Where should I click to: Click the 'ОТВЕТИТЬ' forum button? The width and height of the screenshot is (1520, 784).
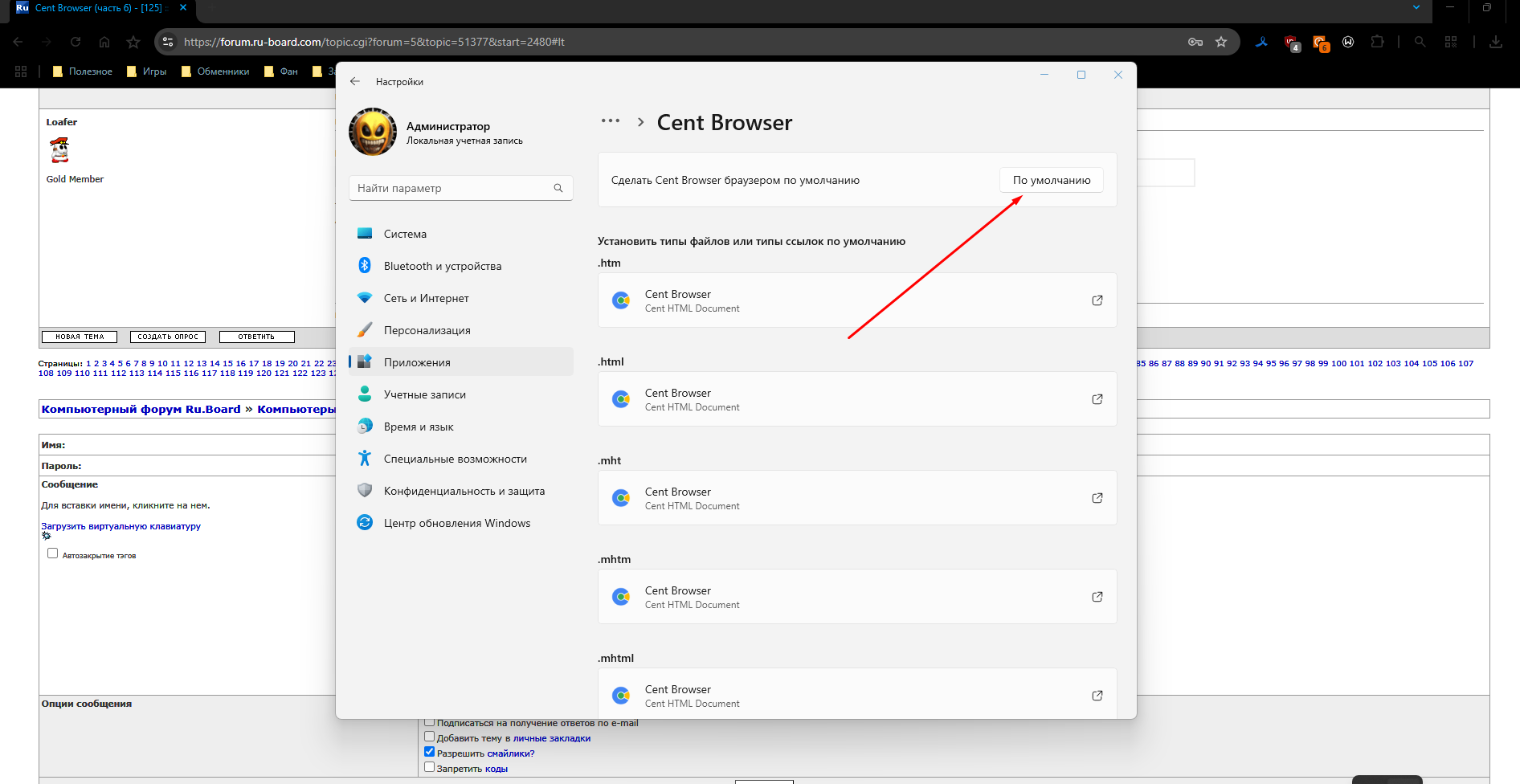[x=256, y=337]
